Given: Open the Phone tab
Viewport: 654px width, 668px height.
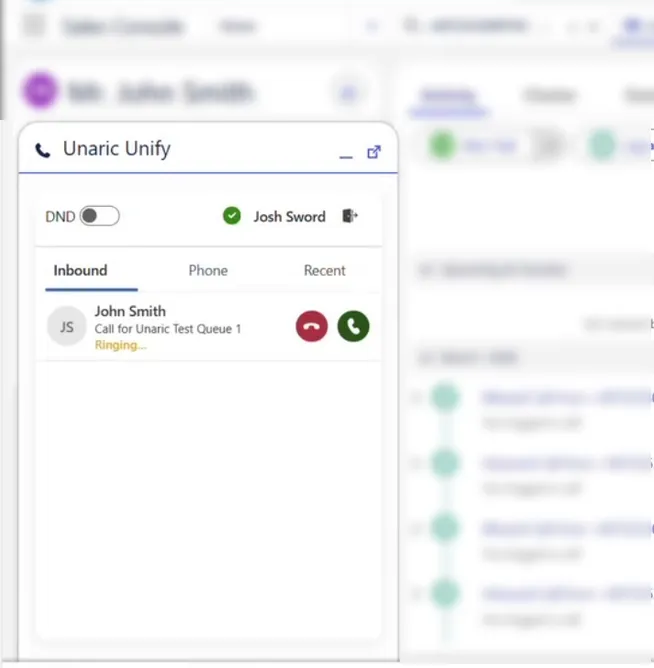Looking at the screenshot, I should pos(208,271).
